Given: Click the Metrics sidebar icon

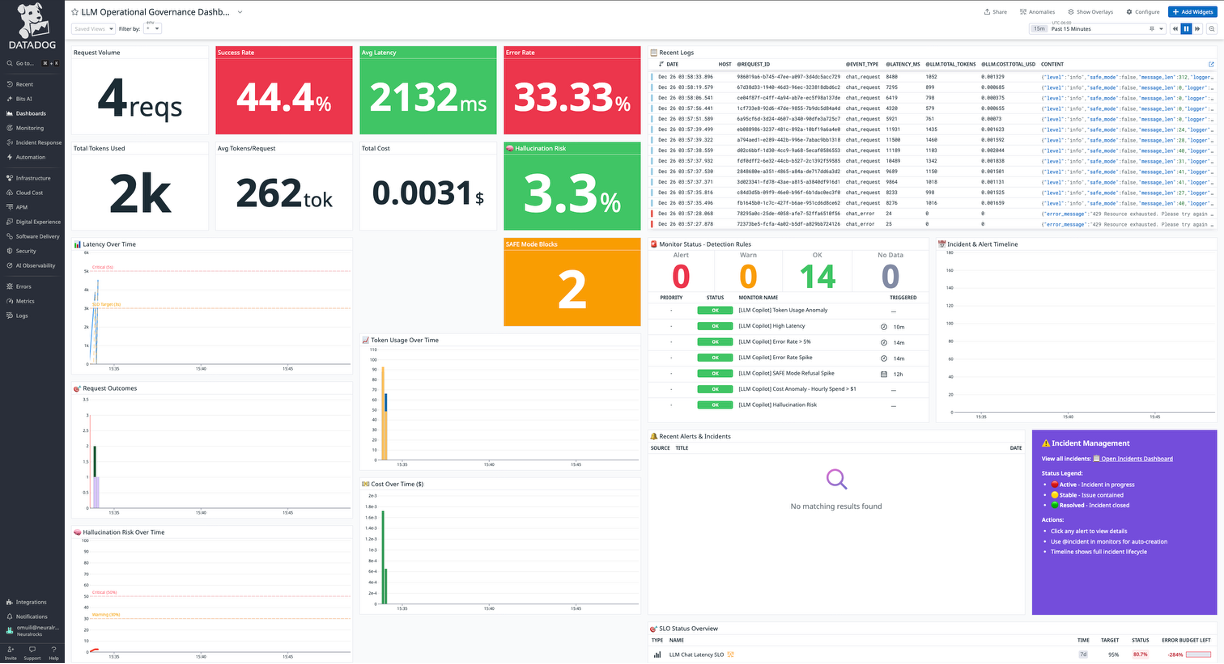Looking at the screenshot, I should pyautogui.click(x=10, y=301).
